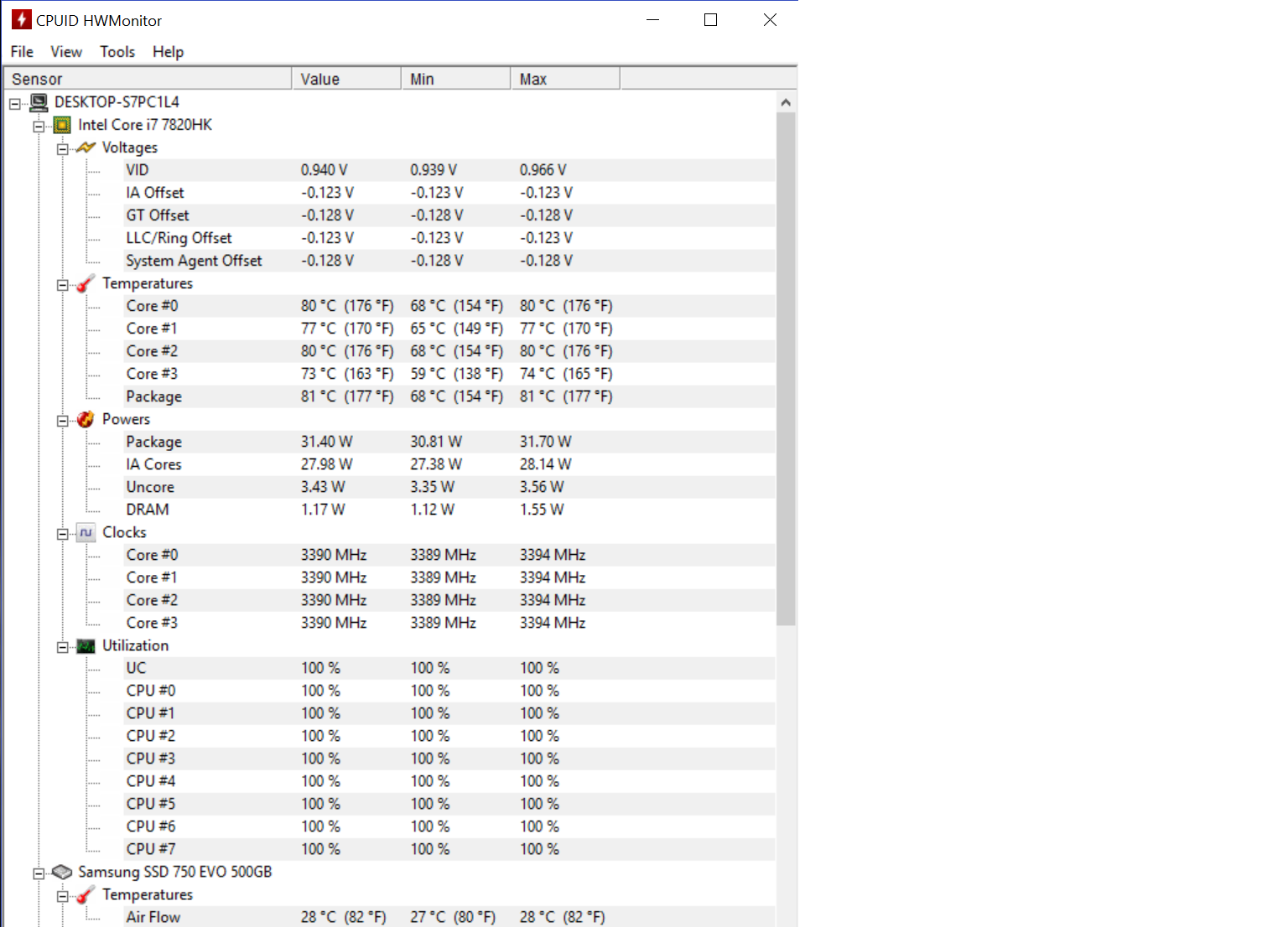The width and height of the screenshot is (1288, 927).
Task: Collapse the Powers section expander
Action: 63,421
